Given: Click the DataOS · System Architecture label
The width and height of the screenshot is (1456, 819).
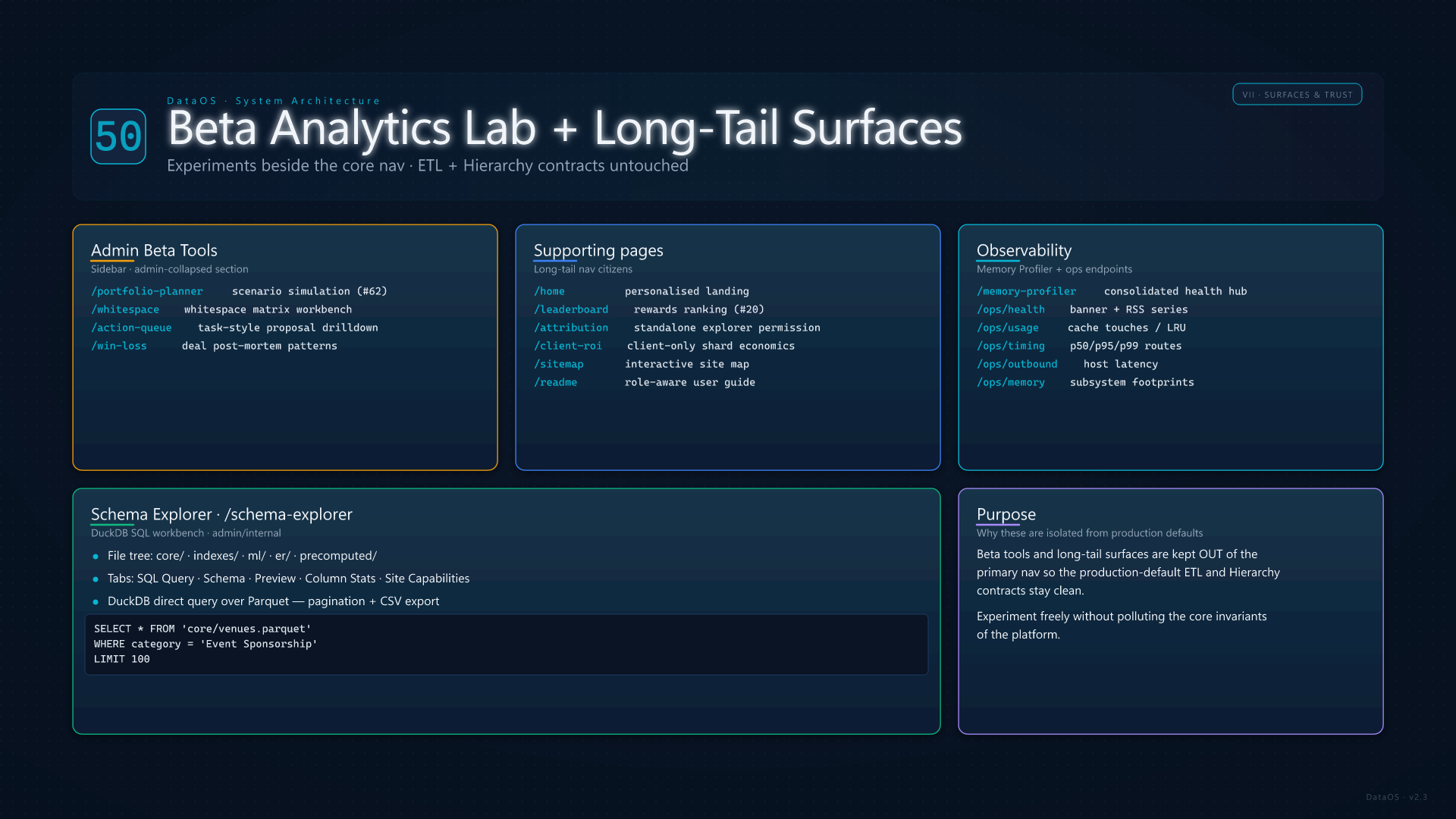Looking at the screenshot, I should 274,101.
